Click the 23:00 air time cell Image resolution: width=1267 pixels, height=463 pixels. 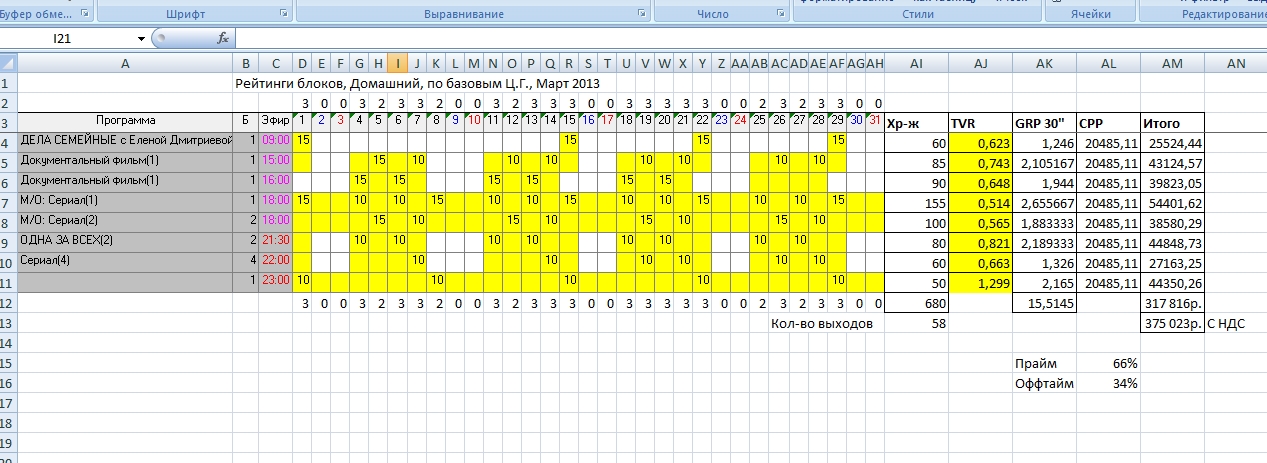276,280
